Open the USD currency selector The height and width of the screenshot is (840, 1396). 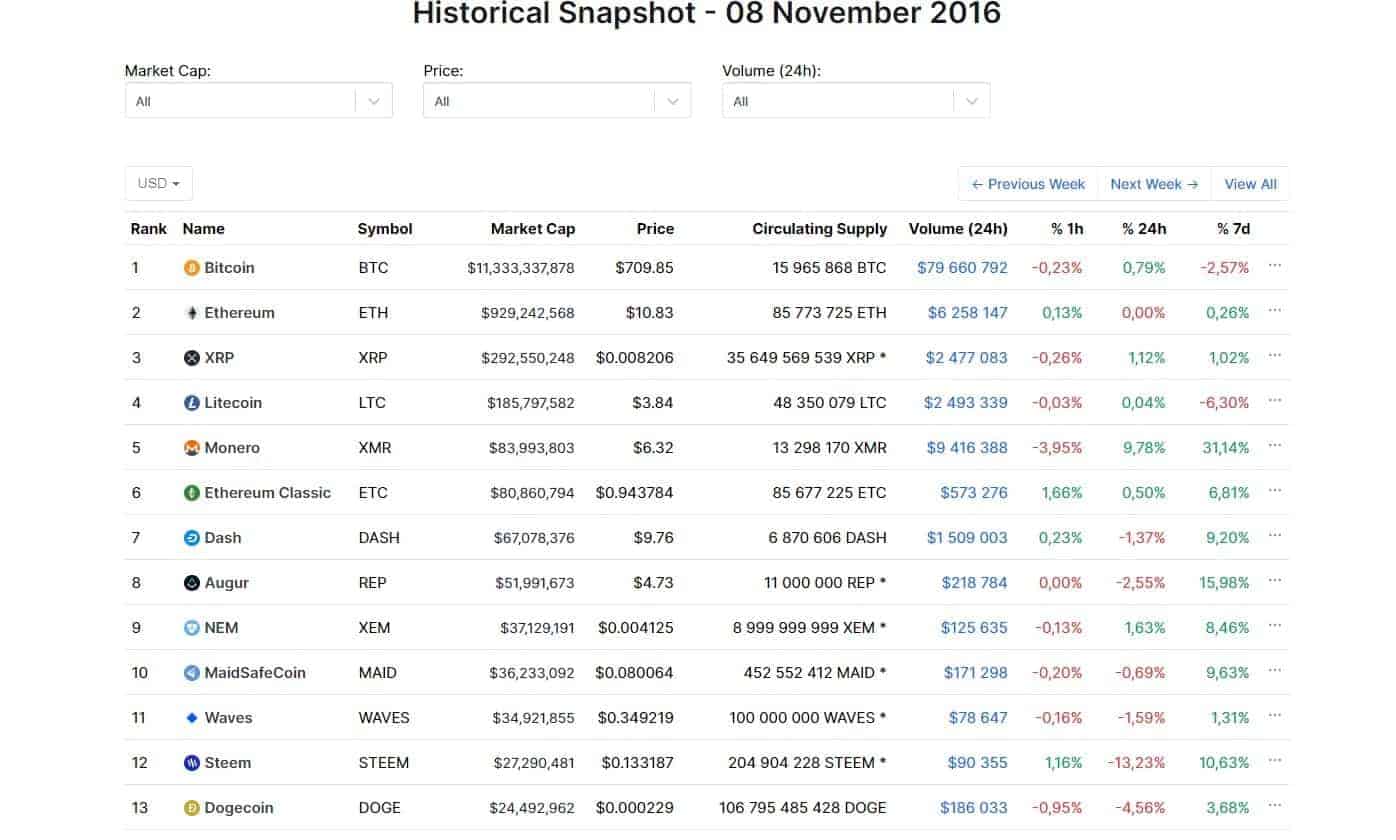pos(158,183)
